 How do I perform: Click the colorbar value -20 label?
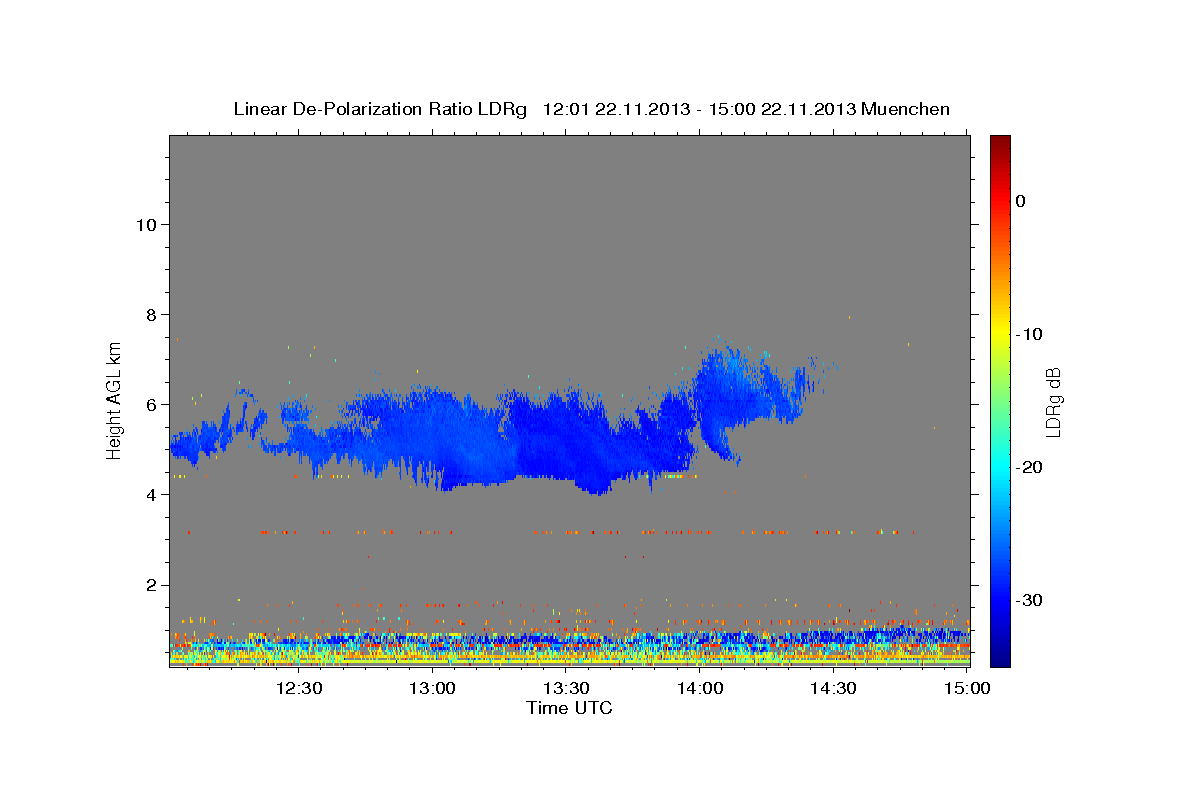(1029, 467)
